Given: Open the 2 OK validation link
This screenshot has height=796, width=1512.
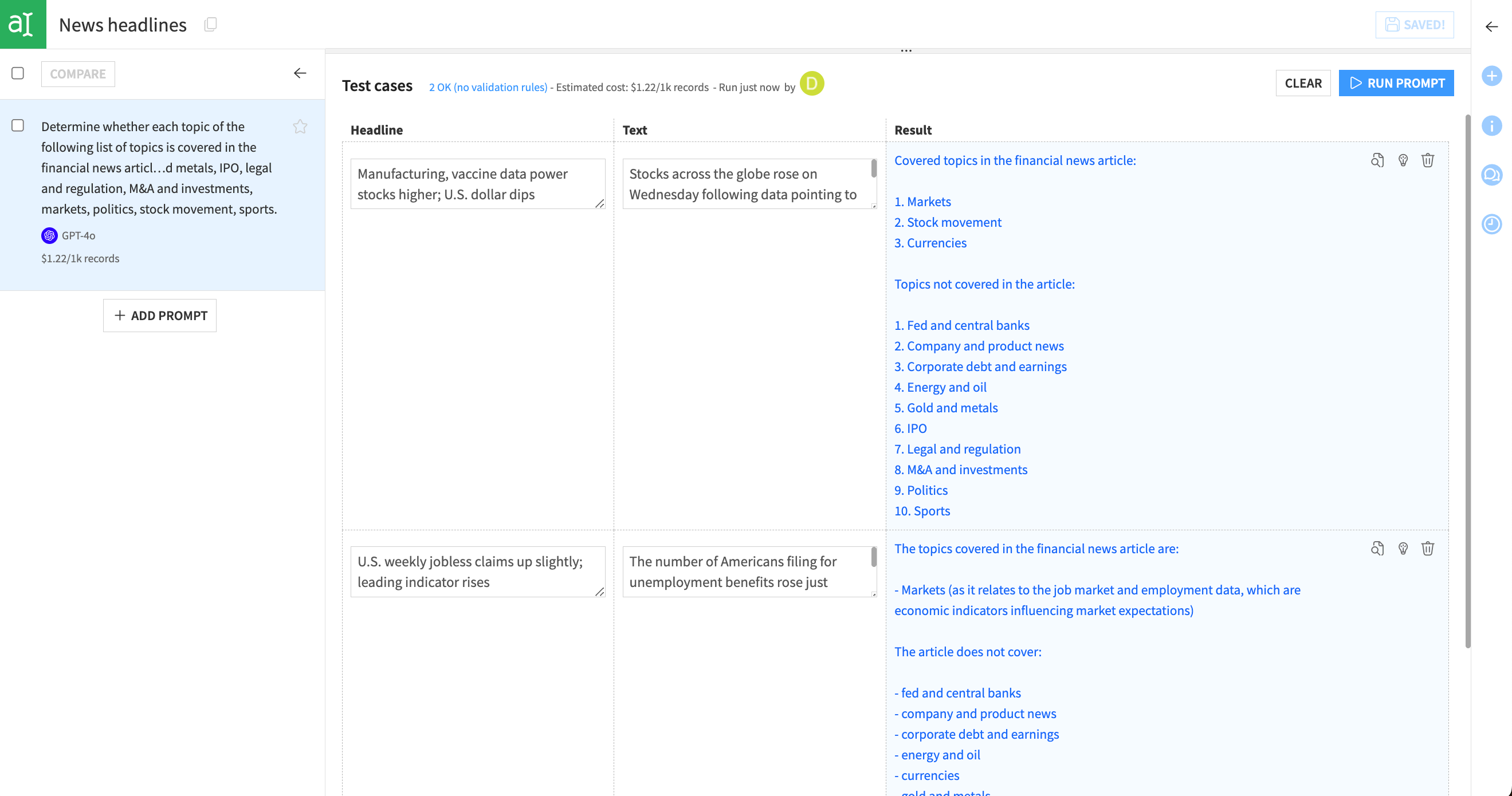Looking at the screenshot, I should coord(488,88).
